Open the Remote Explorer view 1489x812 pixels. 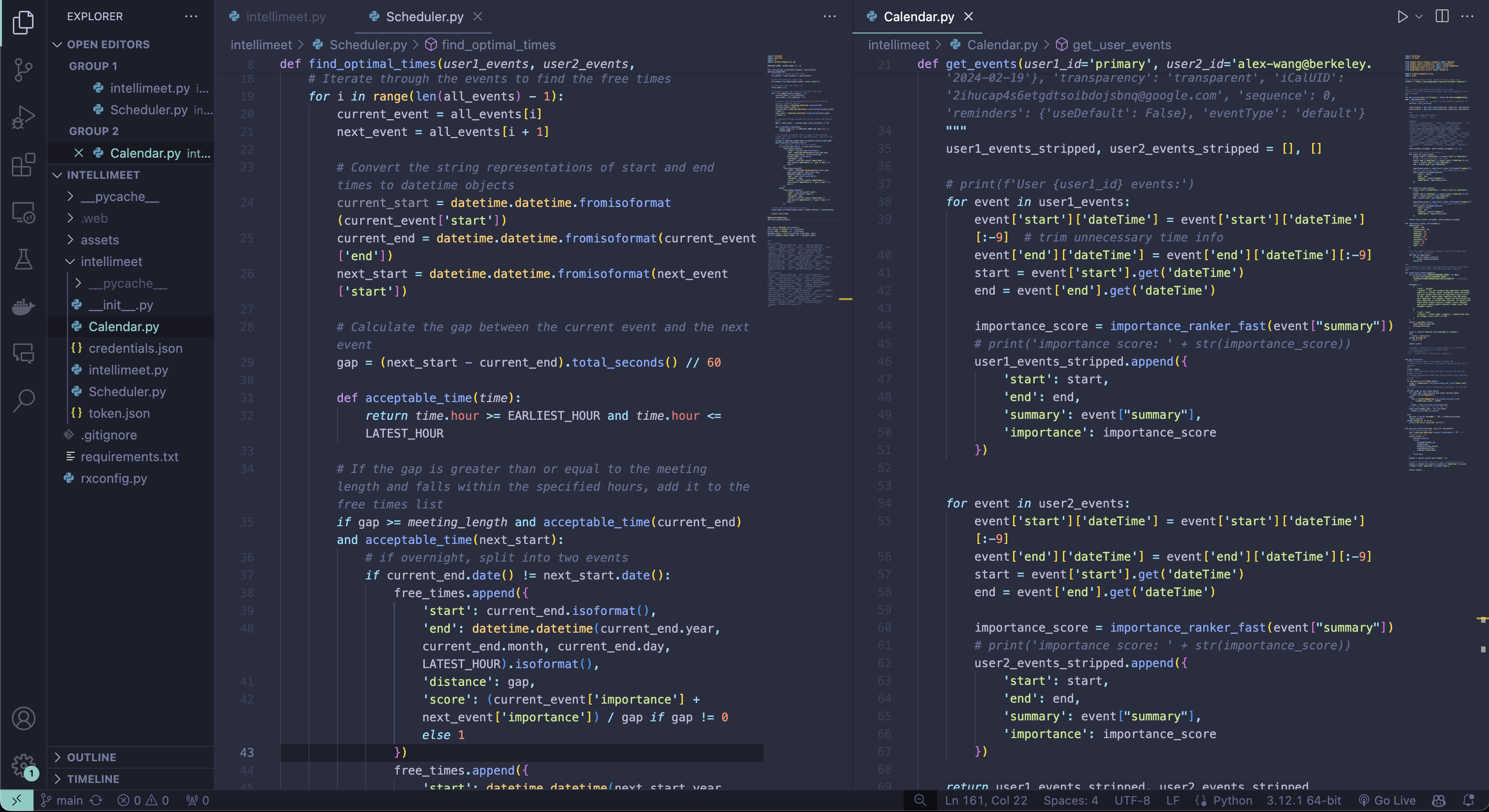[23, 212]
